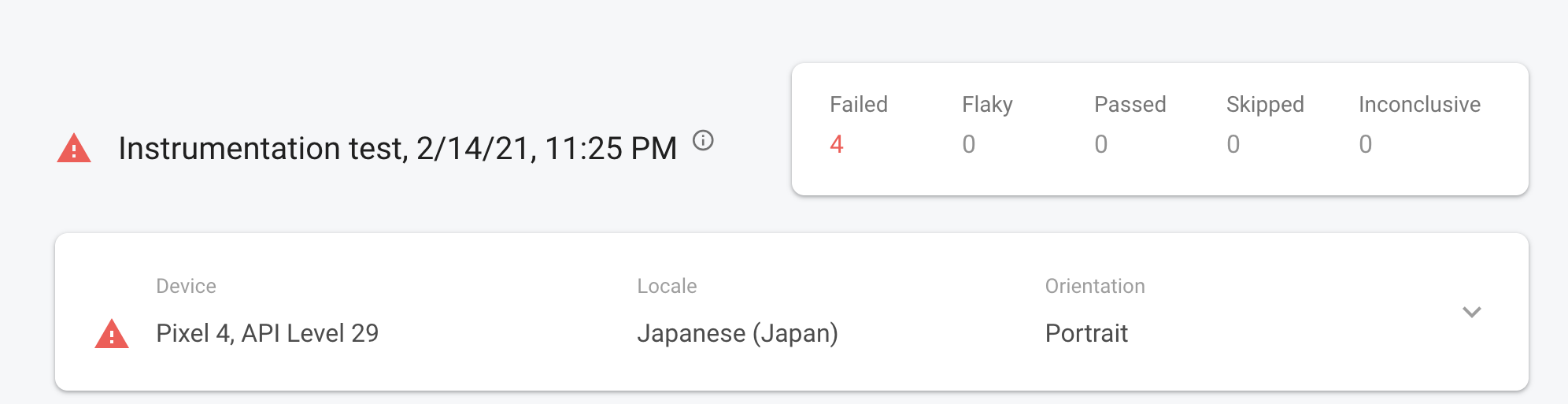Click the warning icon beside Pixel 4 device
The width and height of the screenshot is (1568, 404).
pyautogui.click(x=112, y=334)
